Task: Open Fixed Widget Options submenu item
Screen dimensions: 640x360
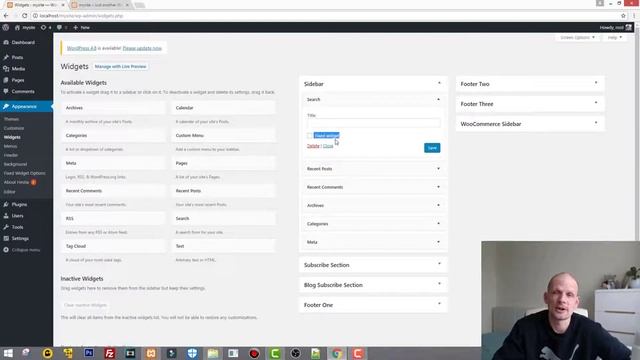Action: [24, 173]
